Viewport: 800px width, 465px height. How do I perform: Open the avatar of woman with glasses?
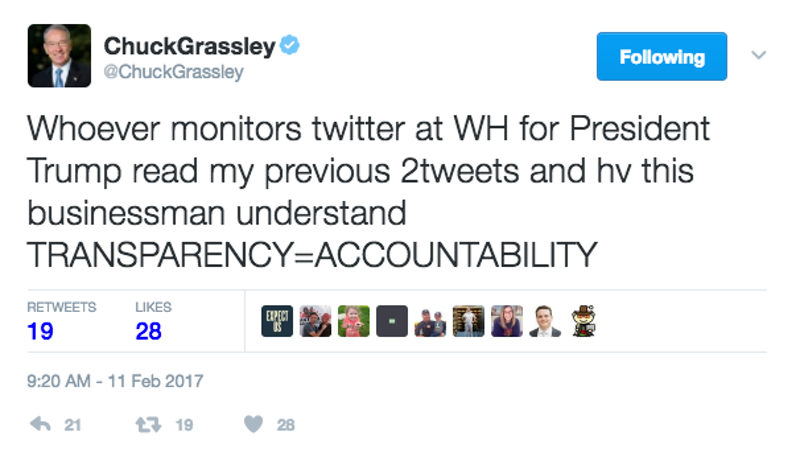pos(507,321)
